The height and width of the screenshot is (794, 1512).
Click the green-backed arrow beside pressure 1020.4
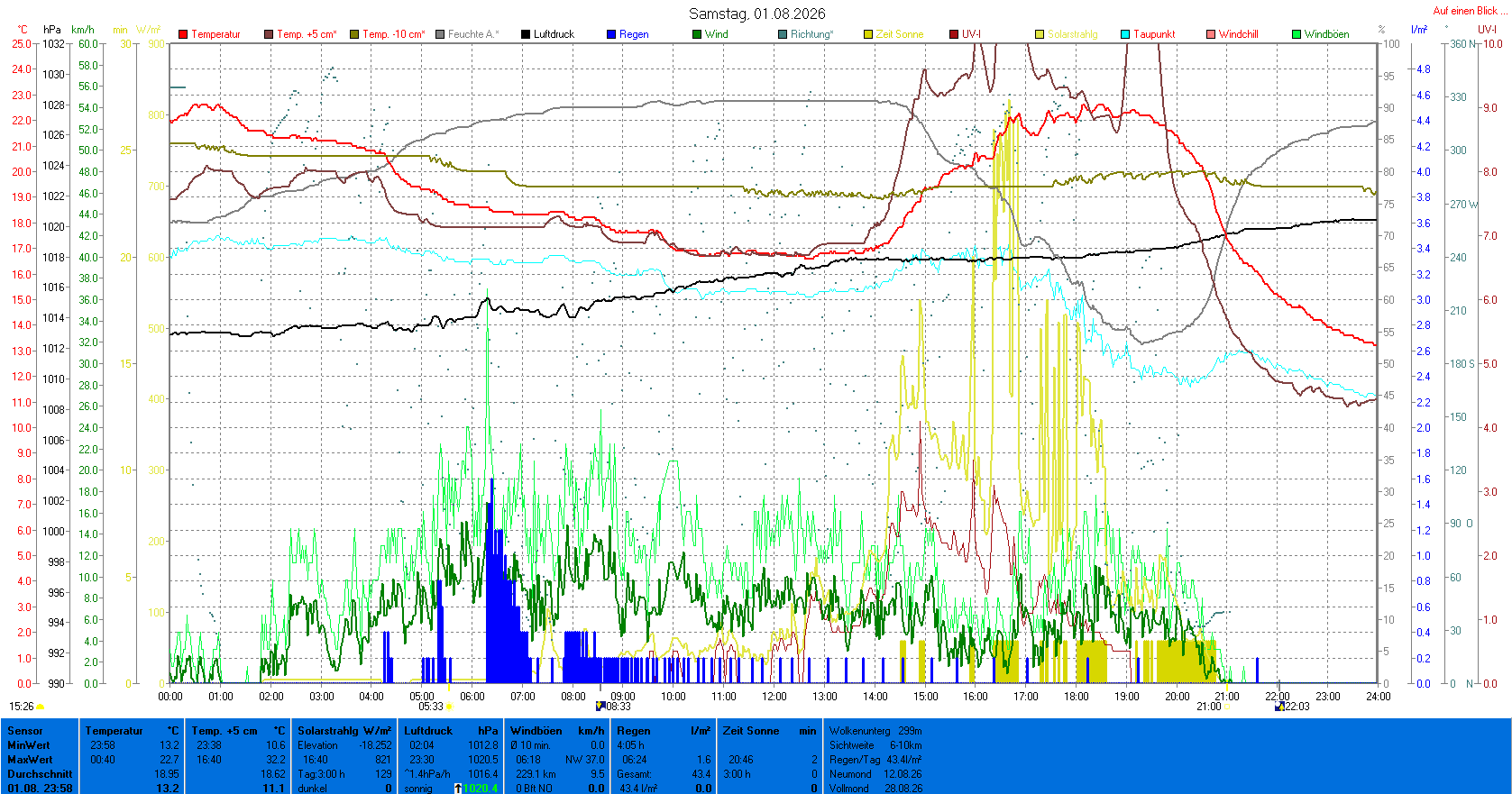(x=458, y=789)
